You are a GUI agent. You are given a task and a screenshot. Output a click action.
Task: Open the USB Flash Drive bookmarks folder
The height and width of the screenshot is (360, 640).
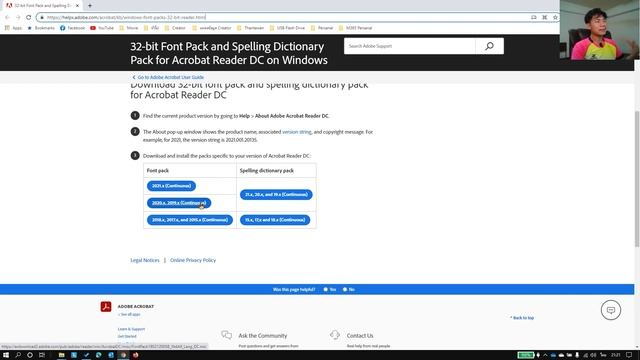click(288, 28)
